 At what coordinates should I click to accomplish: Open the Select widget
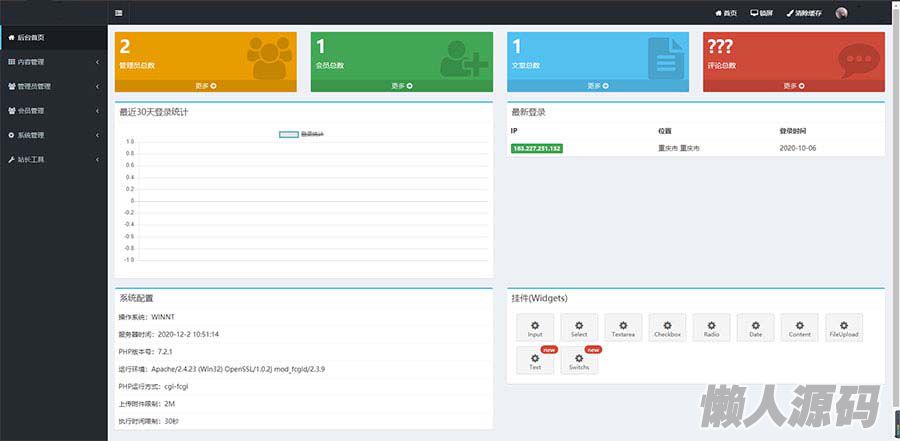pyautogui.click(x=579, y=328)
